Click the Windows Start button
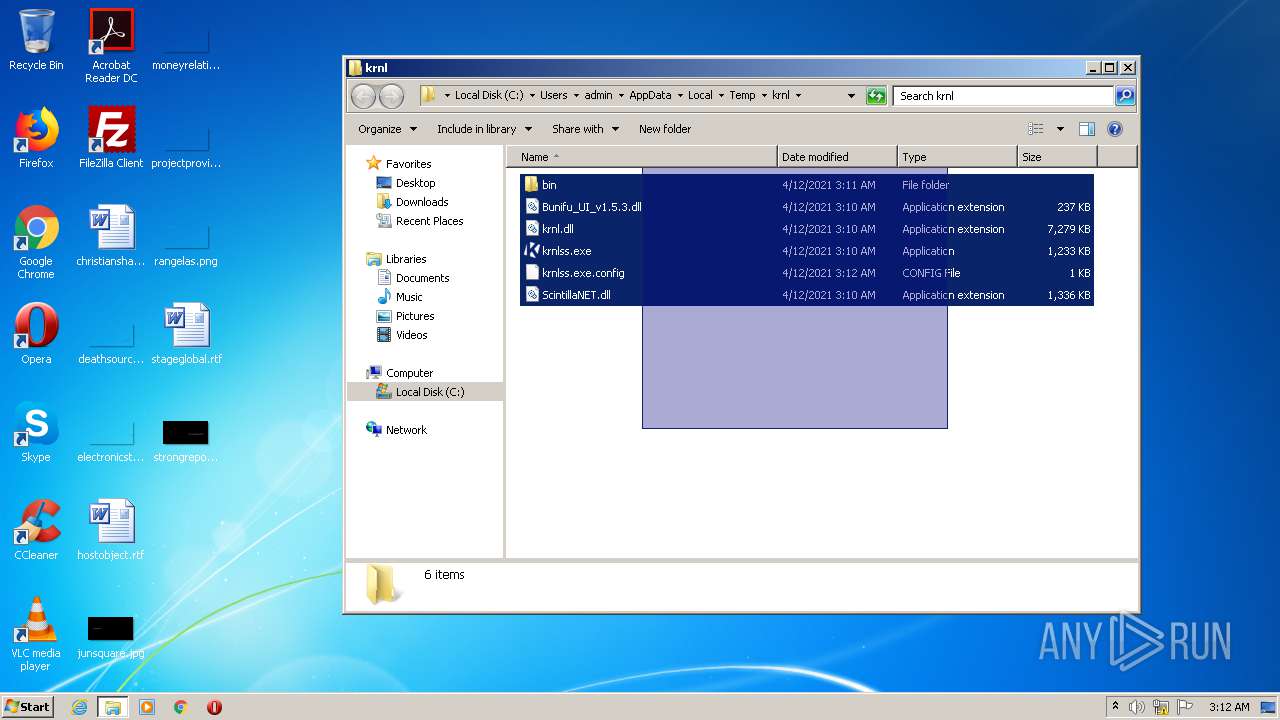Screen dimensions: 1280x720 tap(27, 707)
